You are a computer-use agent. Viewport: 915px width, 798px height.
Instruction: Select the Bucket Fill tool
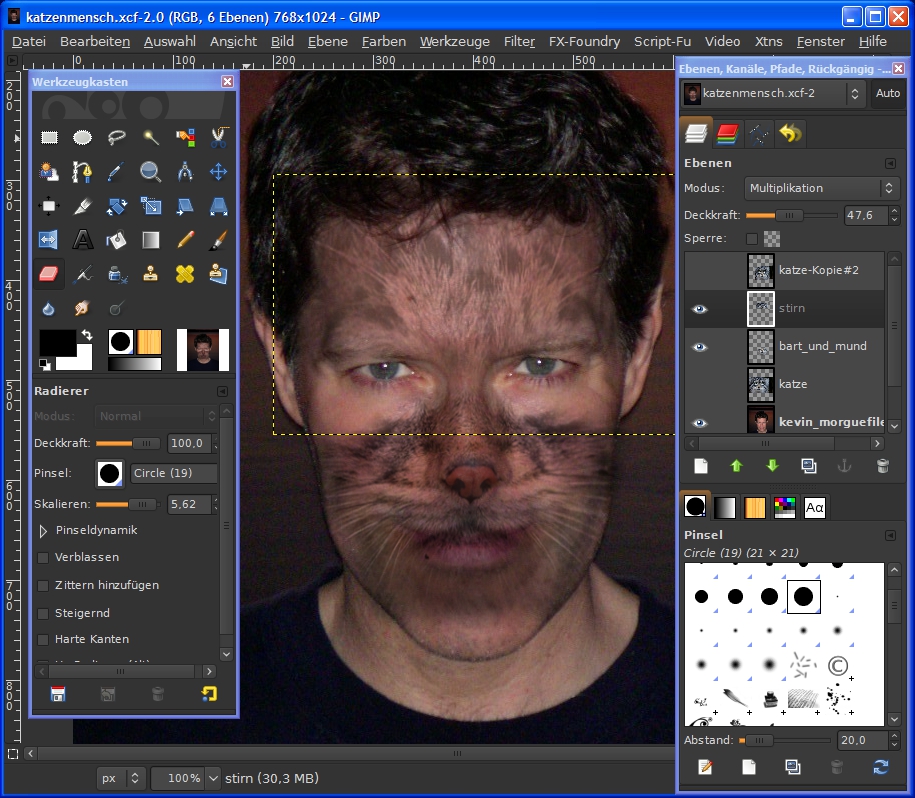(x=117, y=240)
